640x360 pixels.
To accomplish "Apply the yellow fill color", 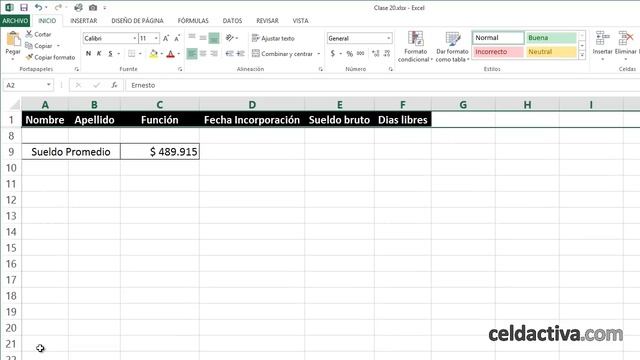I will click(153, 53).
